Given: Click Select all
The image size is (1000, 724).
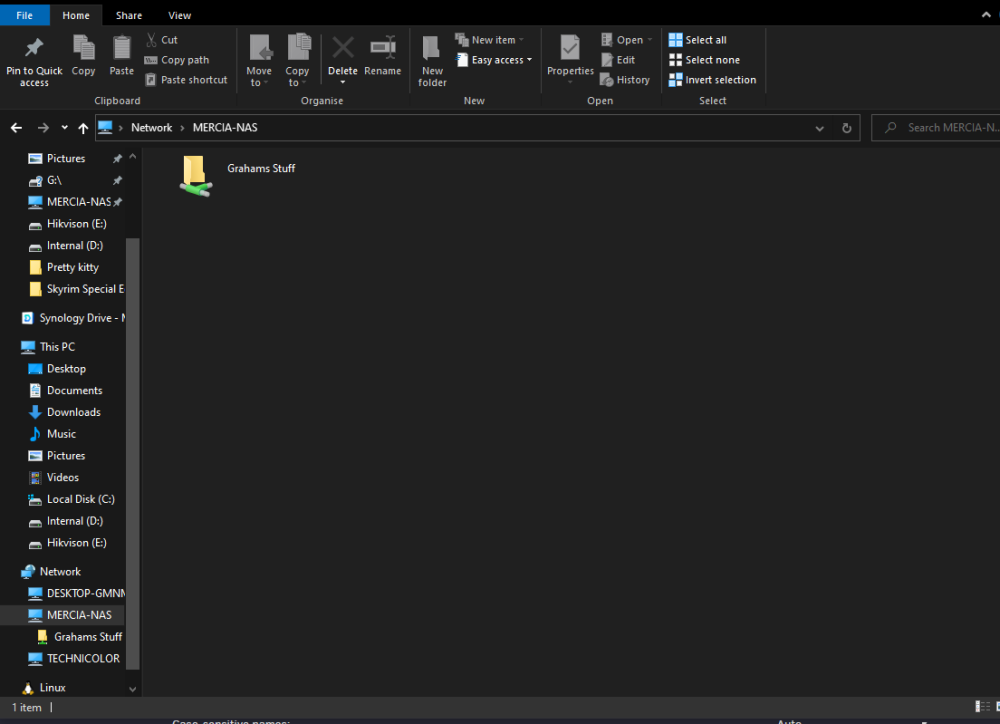Looking at the screenshot, I should (x=698, y=40).
